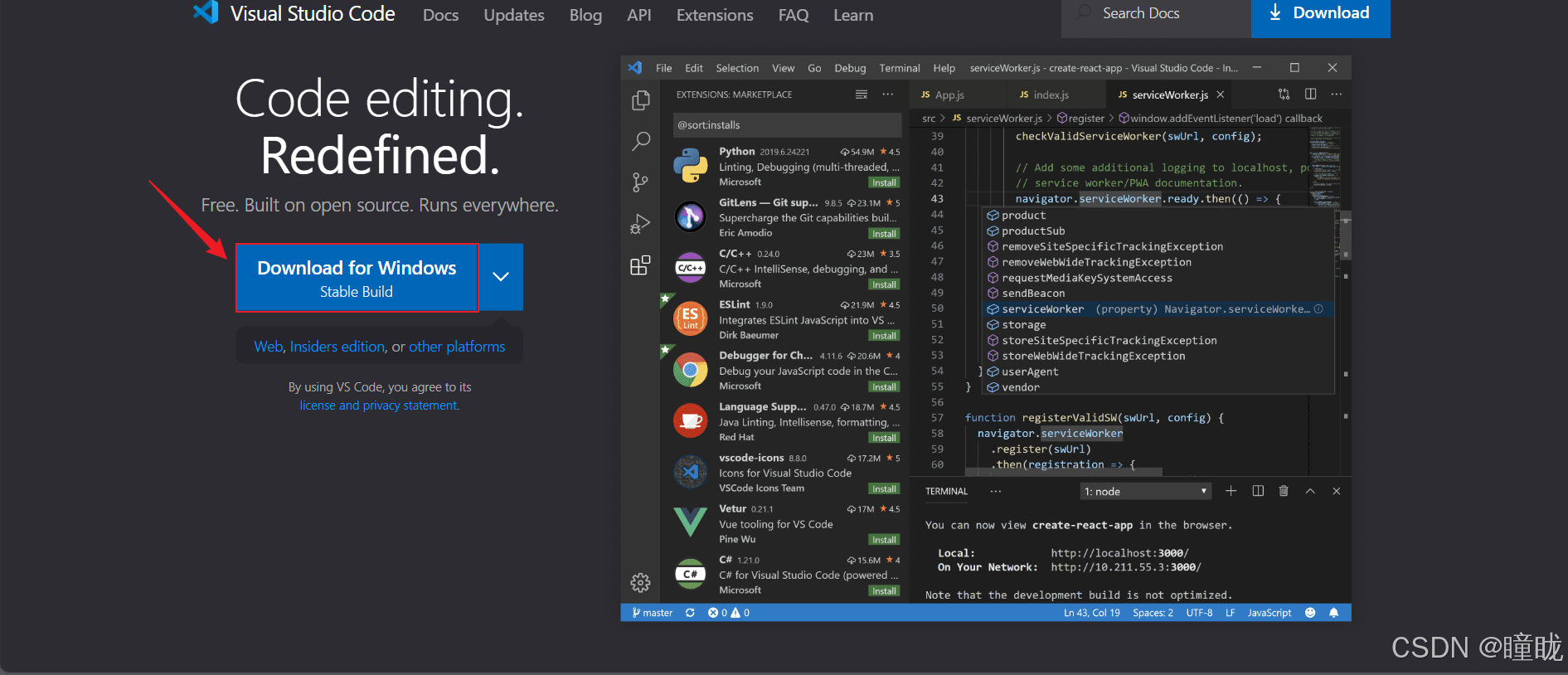Click the Python extension icon
Screen dimensions: 1568x675
coord(690,166)
